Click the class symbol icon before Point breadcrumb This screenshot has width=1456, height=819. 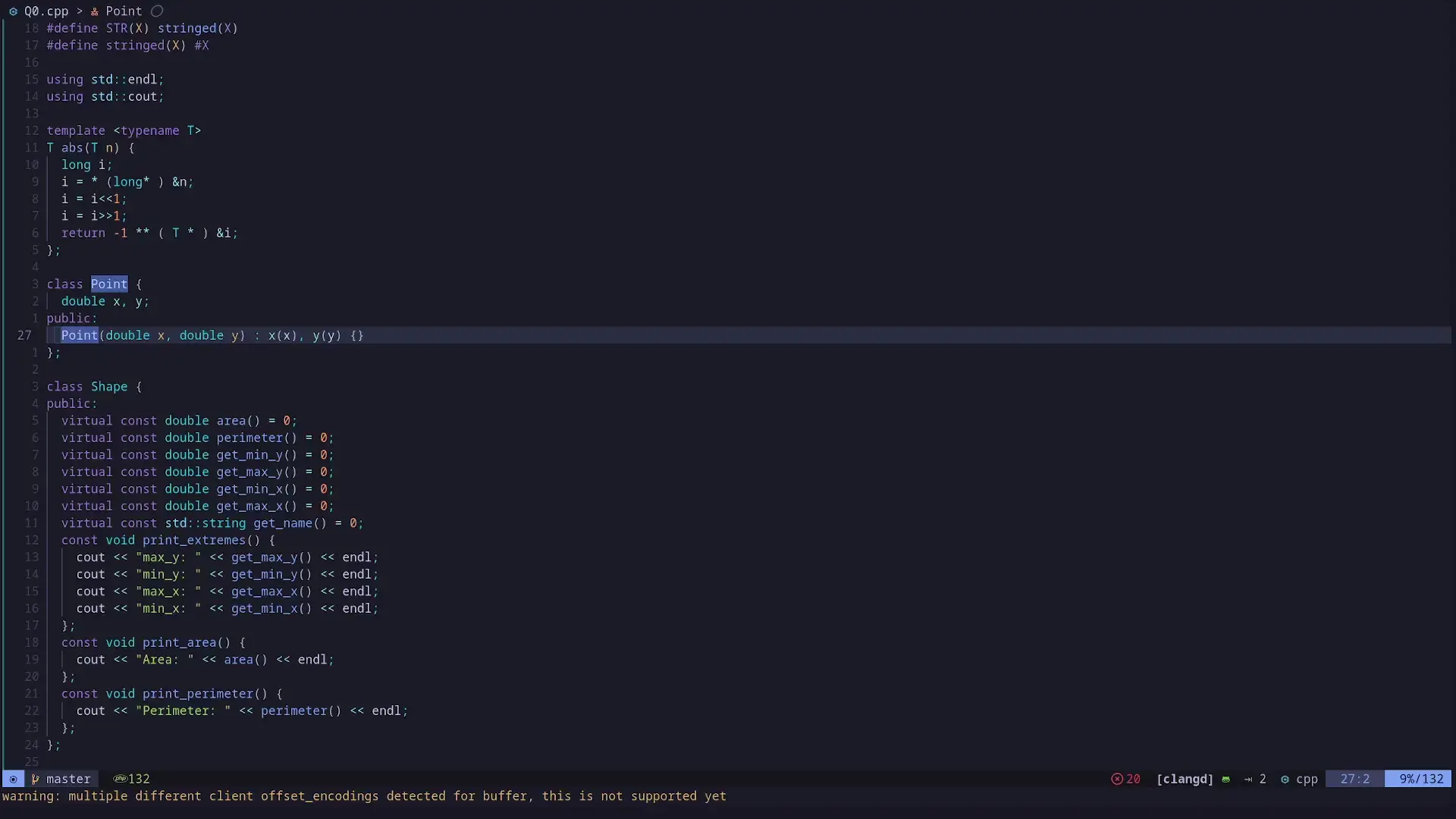pos(95,11)
